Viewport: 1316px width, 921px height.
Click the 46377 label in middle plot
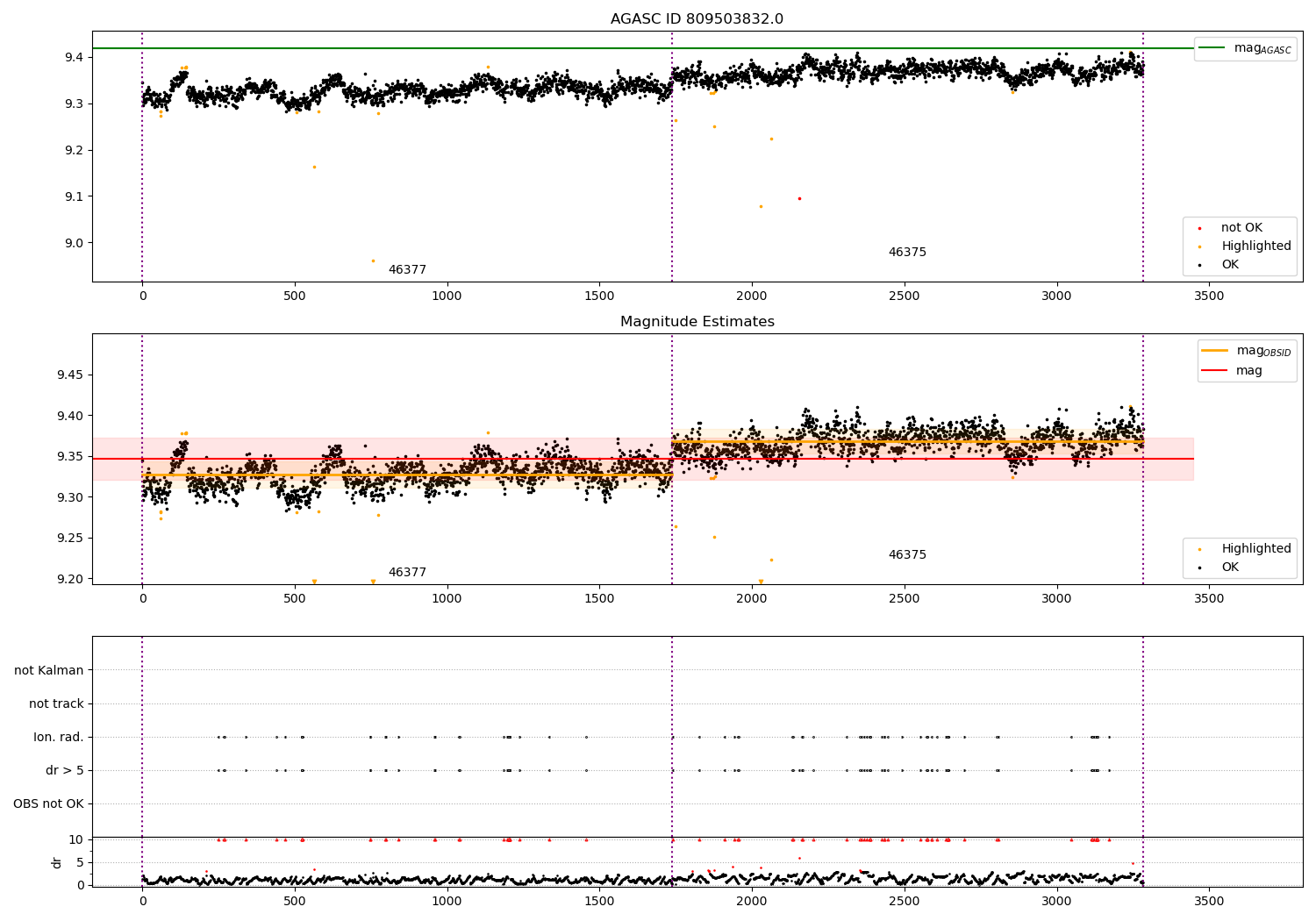(x=407, y=573)
